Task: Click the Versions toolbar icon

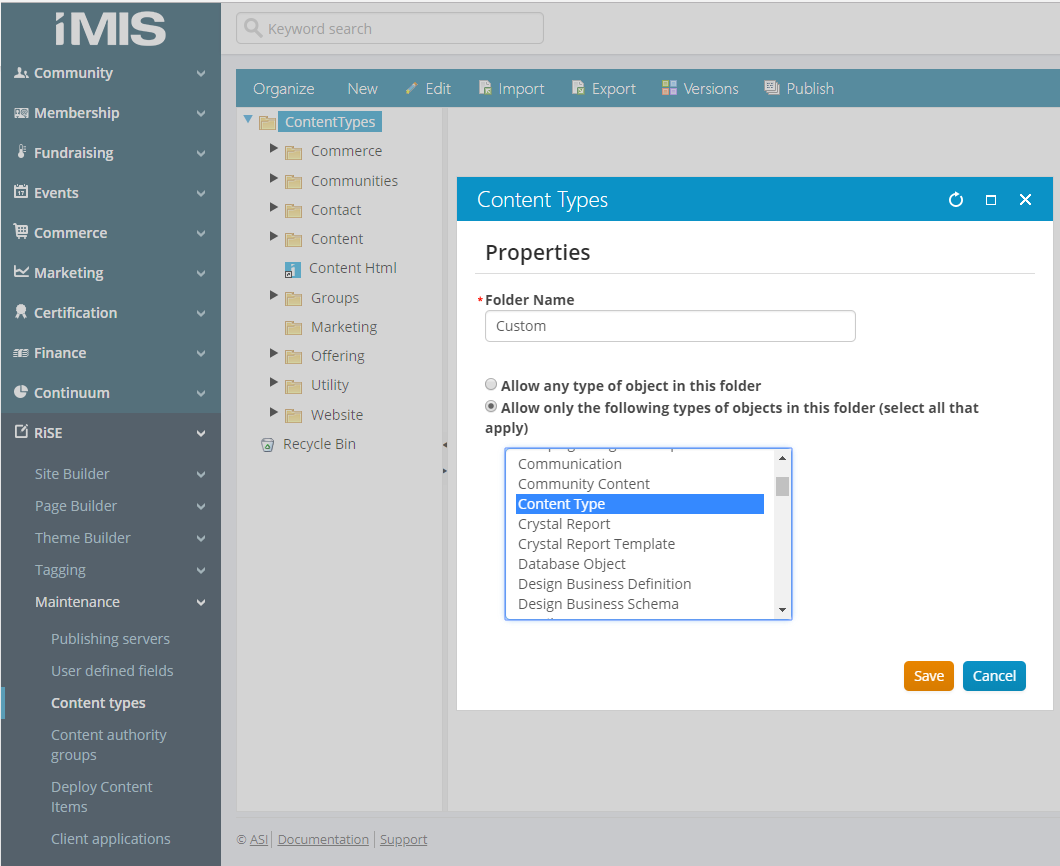Action: tap(670, 89)
